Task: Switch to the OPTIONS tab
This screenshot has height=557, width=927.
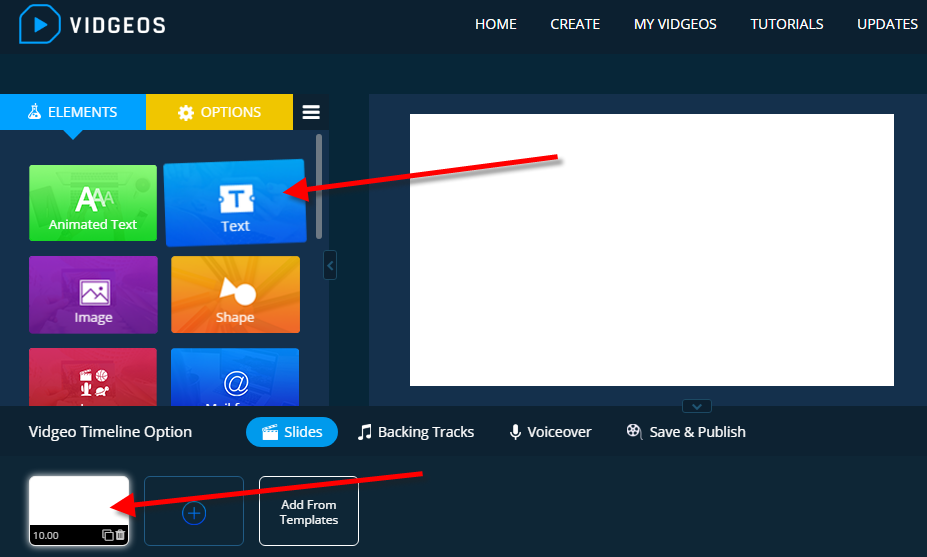Action: [x=219, y=112]
